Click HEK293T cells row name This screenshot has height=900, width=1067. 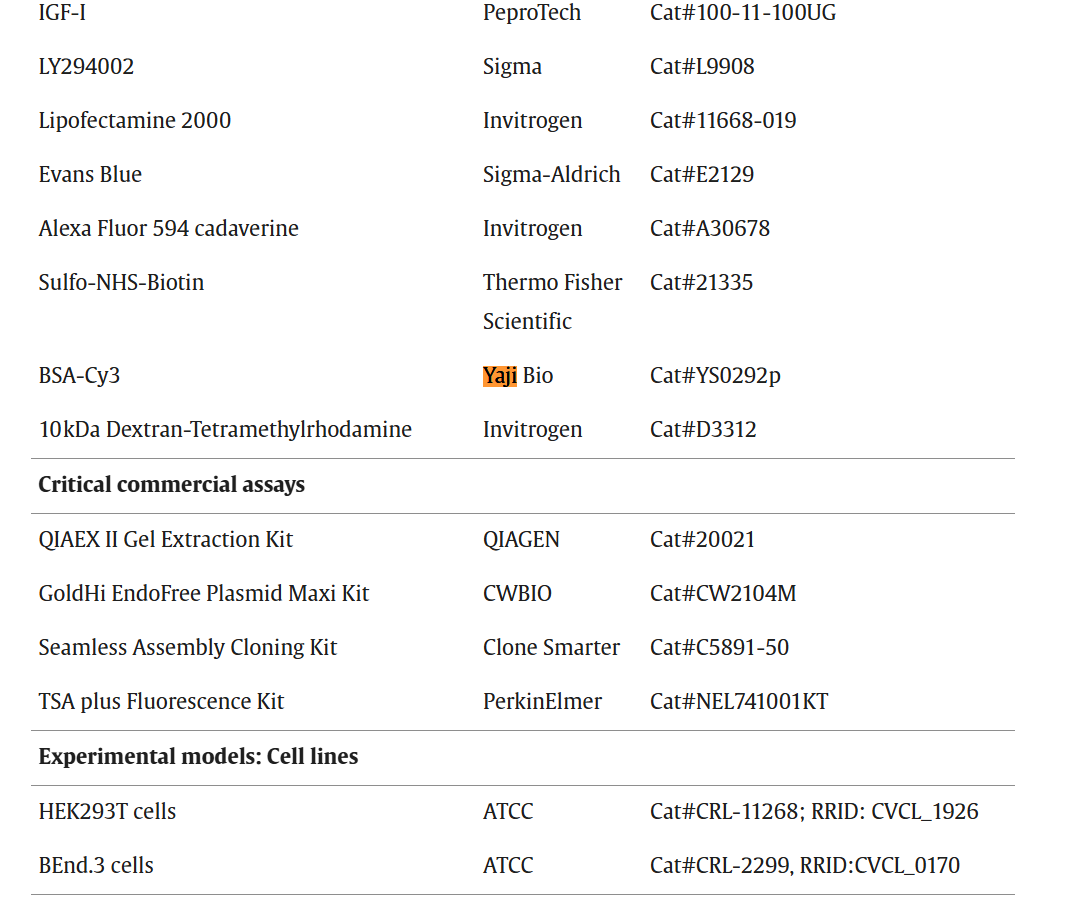pos(107,812)
